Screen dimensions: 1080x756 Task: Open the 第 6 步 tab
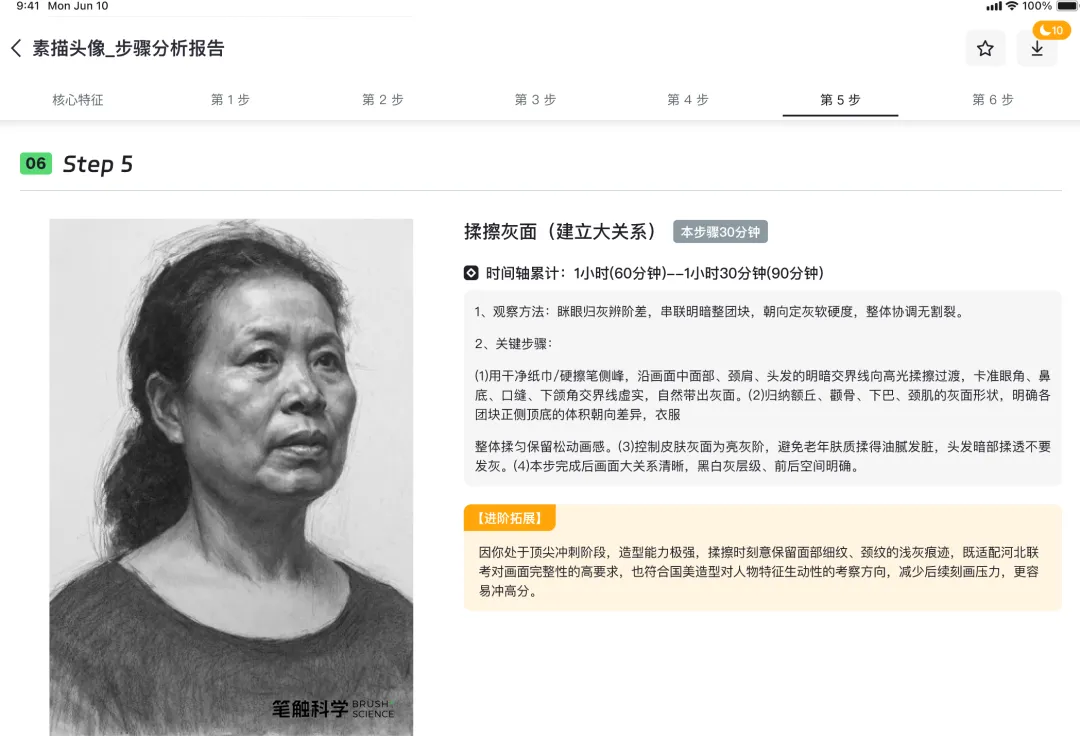pyautogui.click(x=993, y=100)
